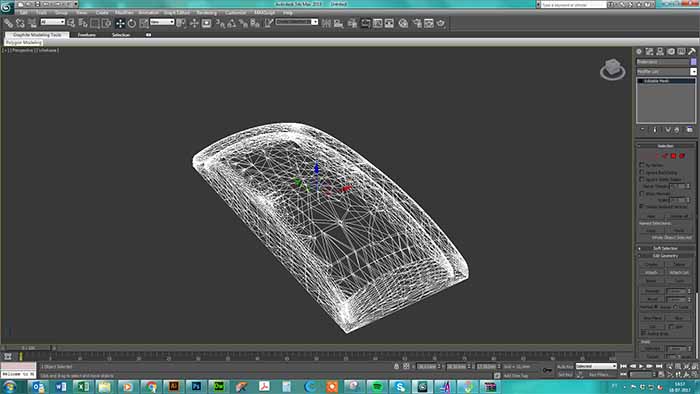This screenshot has width=700, height=394.
Task: Open the Layer Manager
Action: [x=353, y=23]
